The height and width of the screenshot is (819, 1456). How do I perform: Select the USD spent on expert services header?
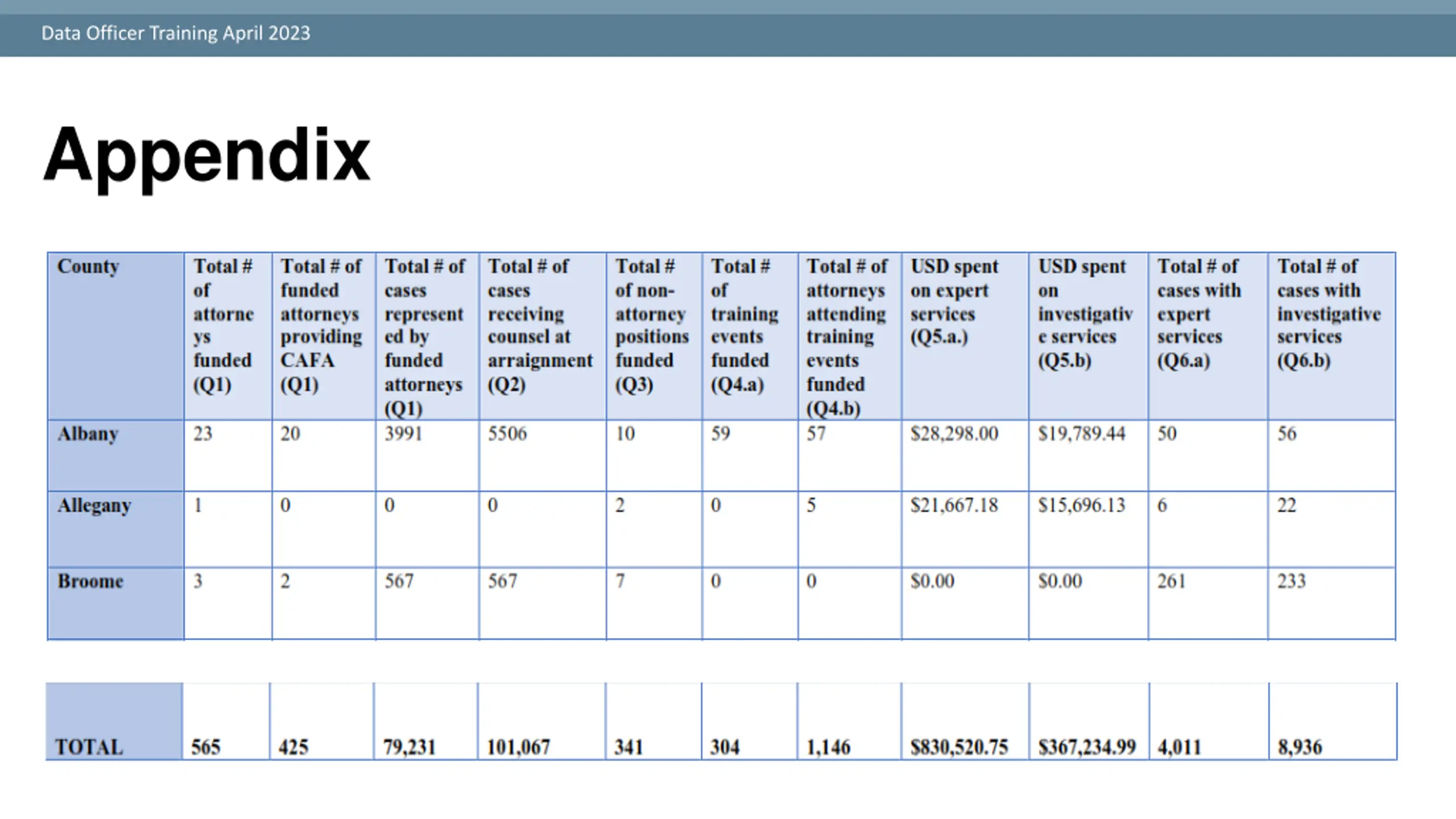click(954, 301)
